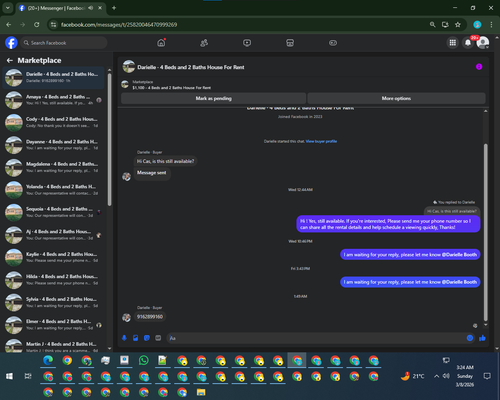The image size is (500, 400).
Task: Click the zoom magnifier icon in address bar
Action: click(x=432, y=25)
